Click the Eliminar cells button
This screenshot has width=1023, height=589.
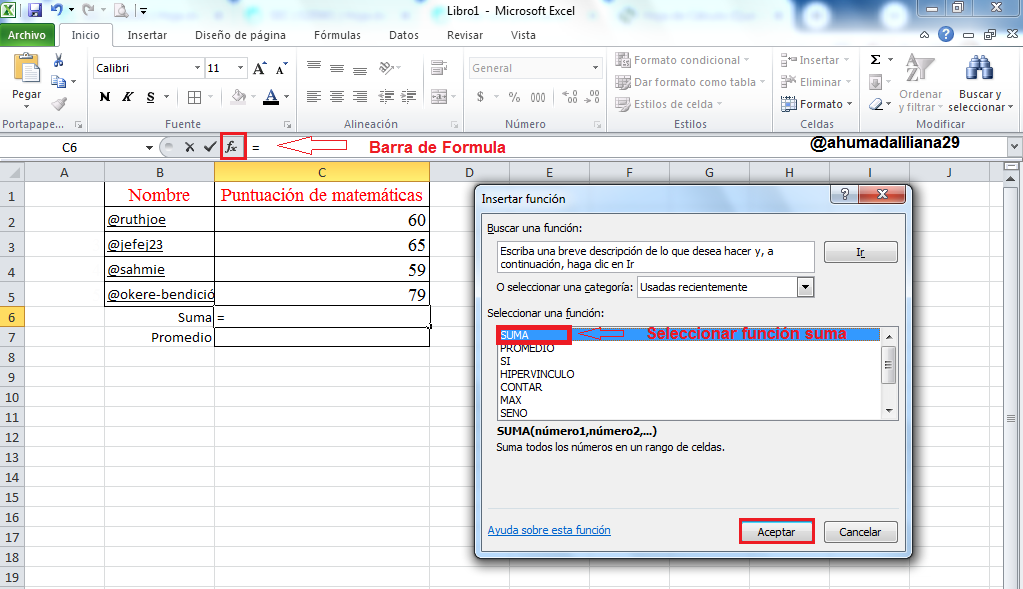[816, 82]
